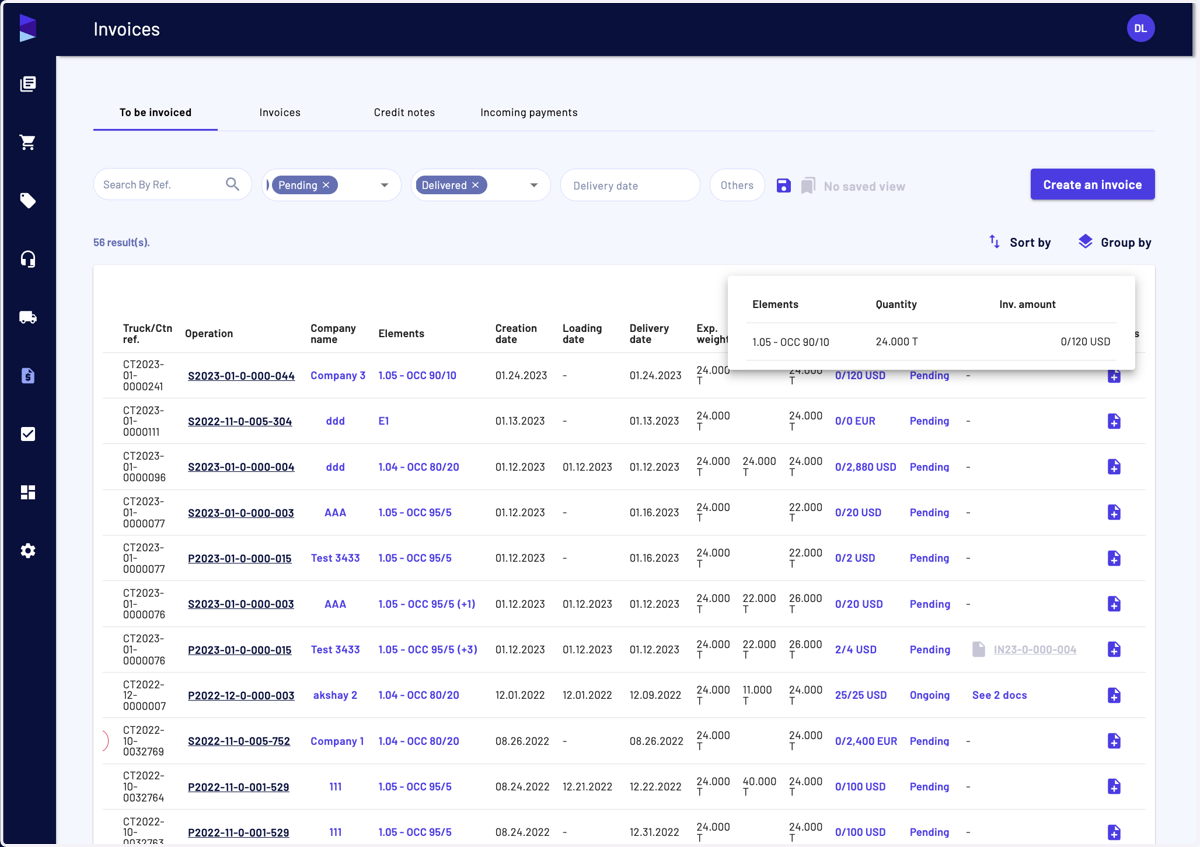Open the library documents sidebar icon

(x=28, y=84)
